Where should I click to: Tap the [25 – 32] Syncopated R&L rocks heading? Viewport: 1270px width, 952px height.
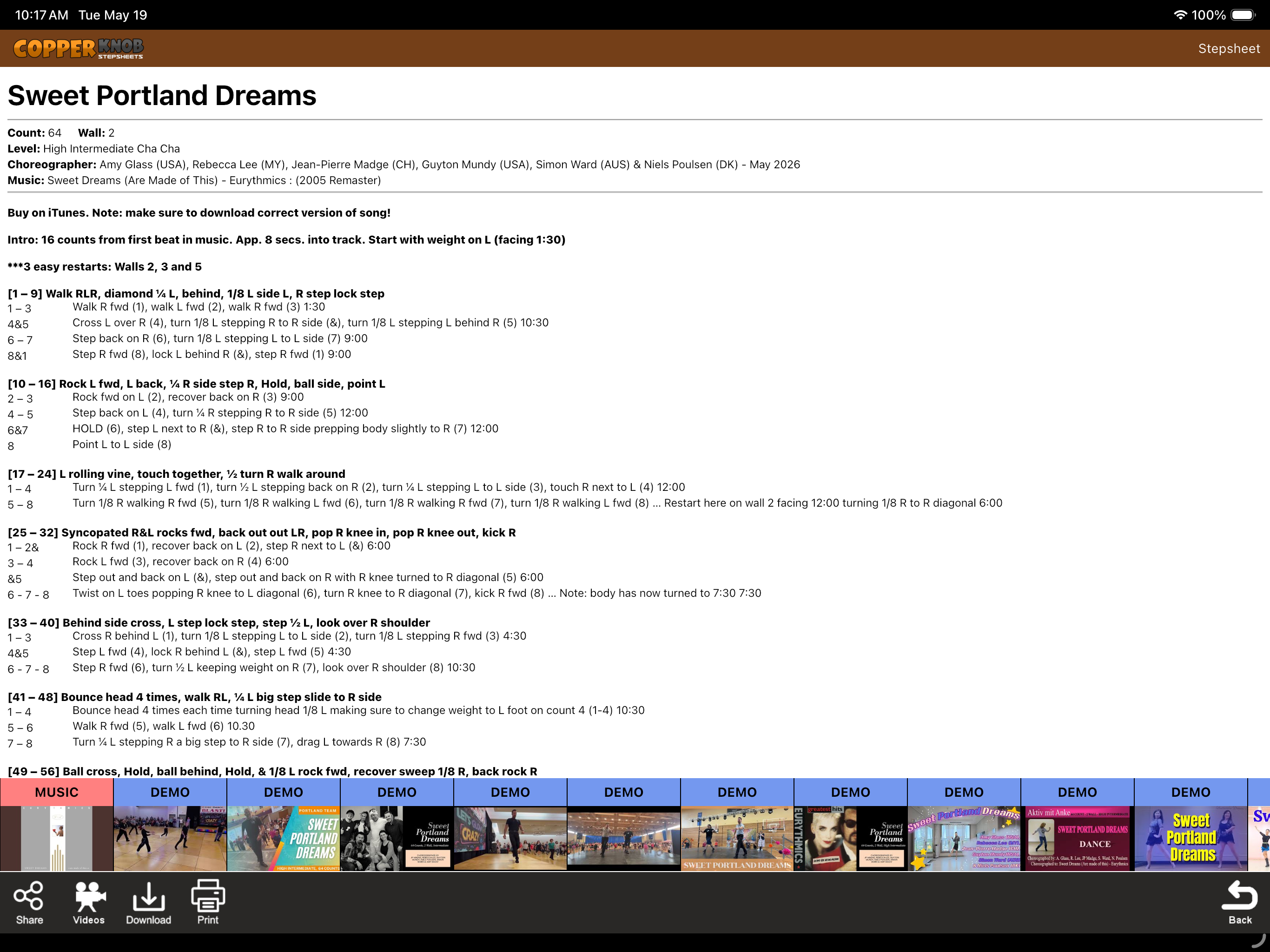coord(262,532)
